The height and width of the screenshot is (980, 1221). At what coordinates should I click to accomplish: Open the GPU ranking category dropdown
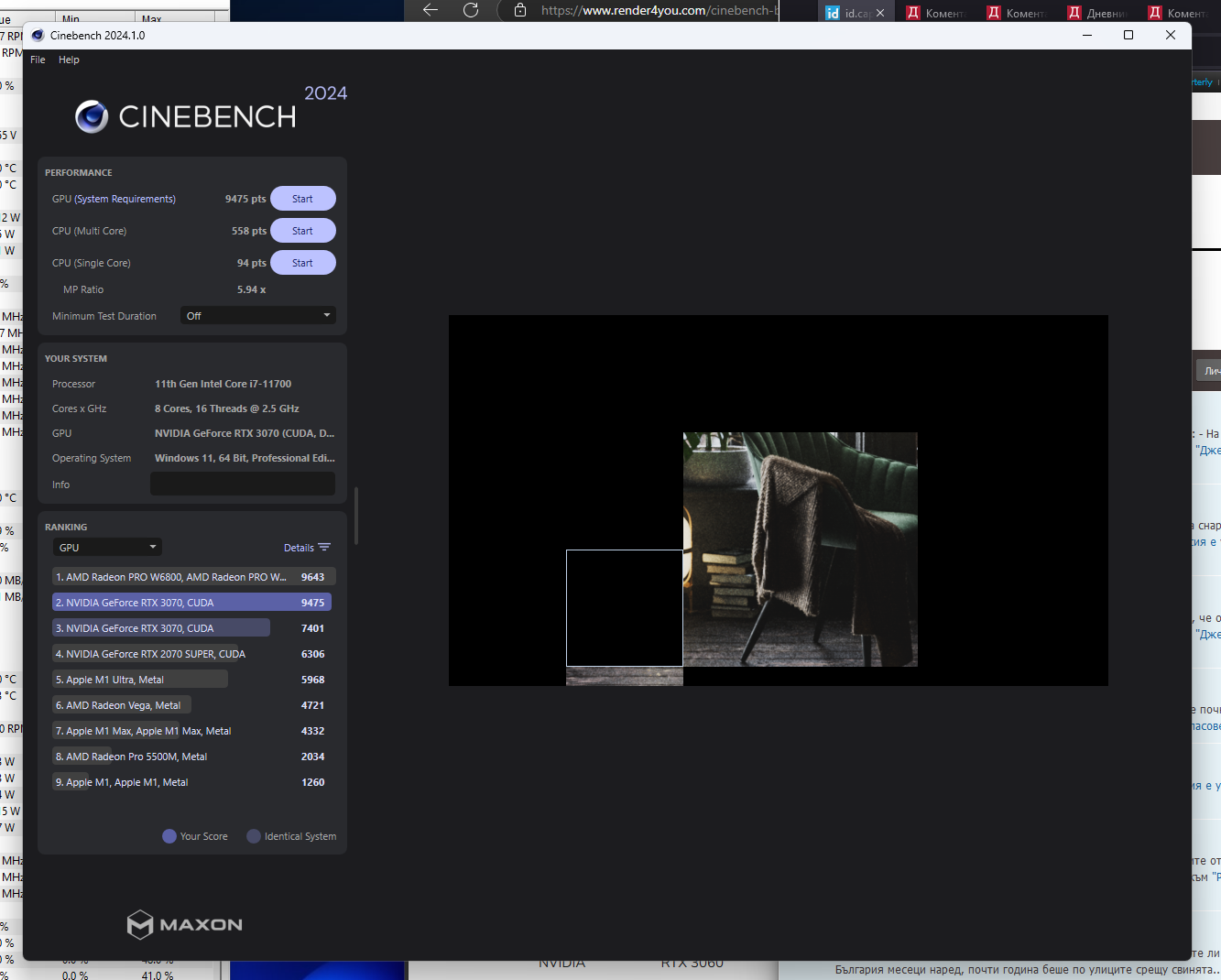point(107,548)
